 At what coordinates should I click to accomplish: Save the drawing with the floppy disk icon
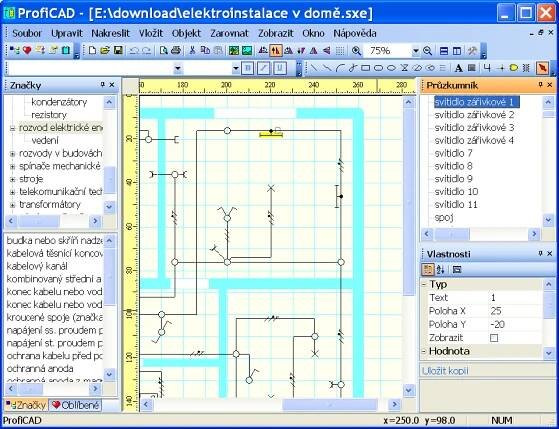(118, 51)
